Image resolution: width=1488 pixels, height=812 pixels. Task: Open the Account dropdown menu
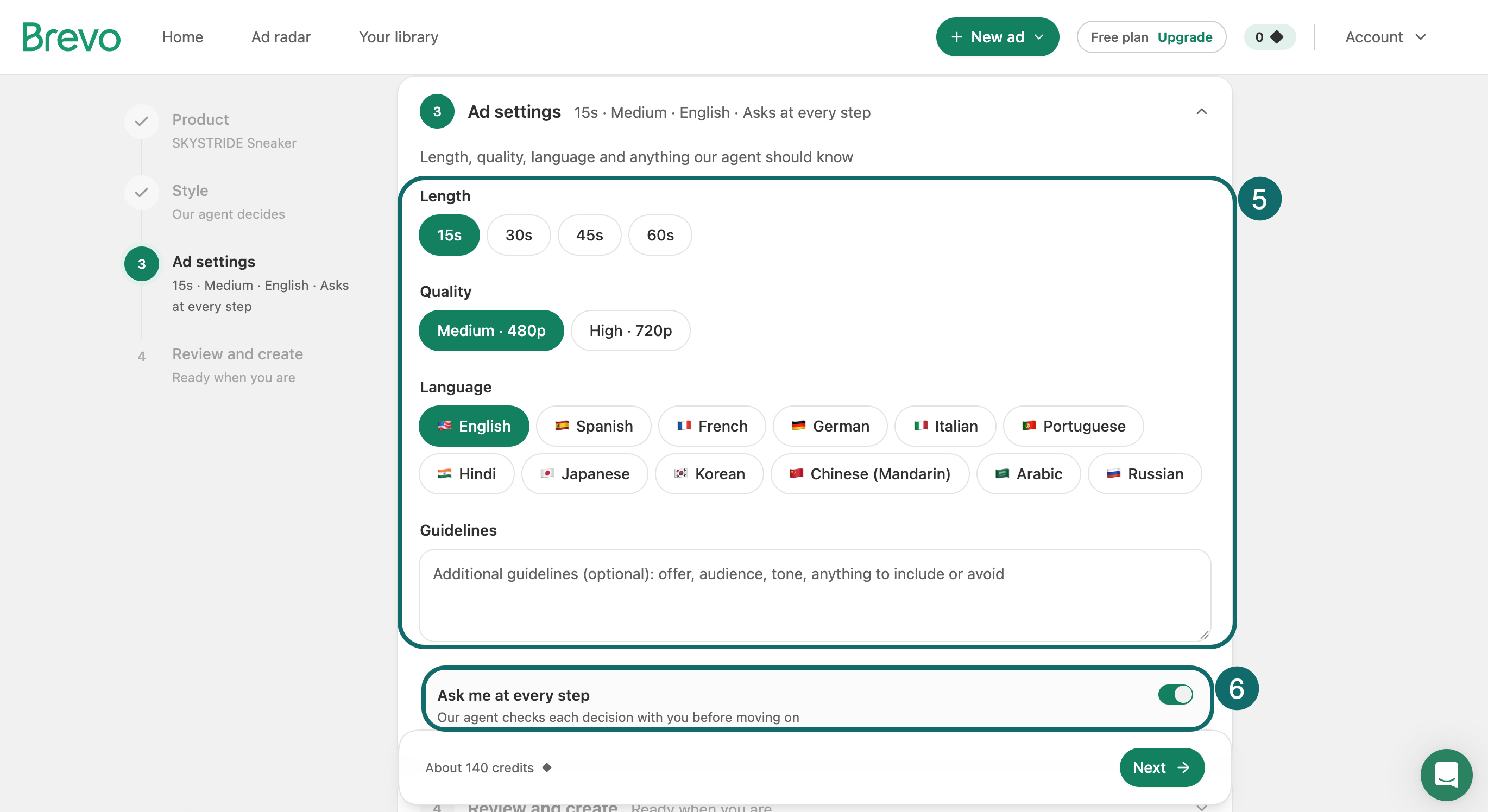point(1385,37)
